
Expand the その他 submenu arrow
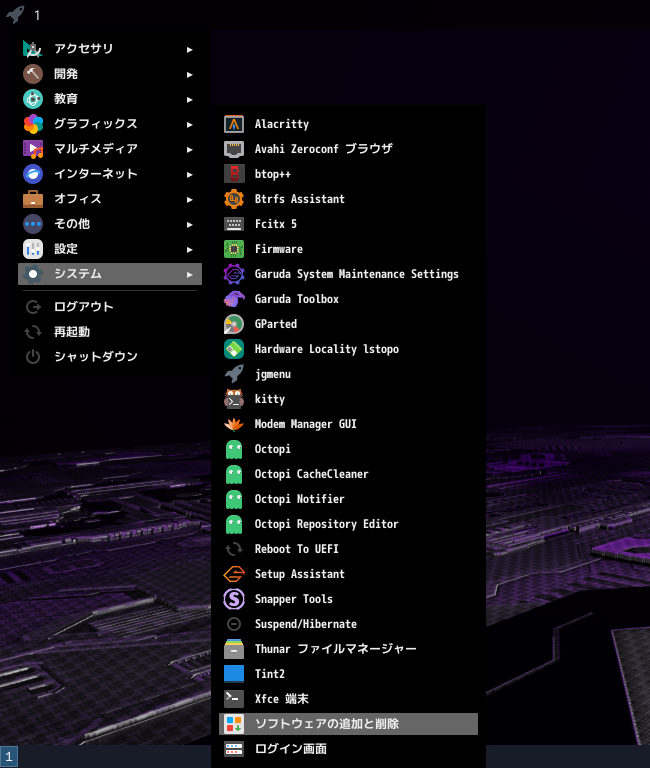(x=190, y=224)
